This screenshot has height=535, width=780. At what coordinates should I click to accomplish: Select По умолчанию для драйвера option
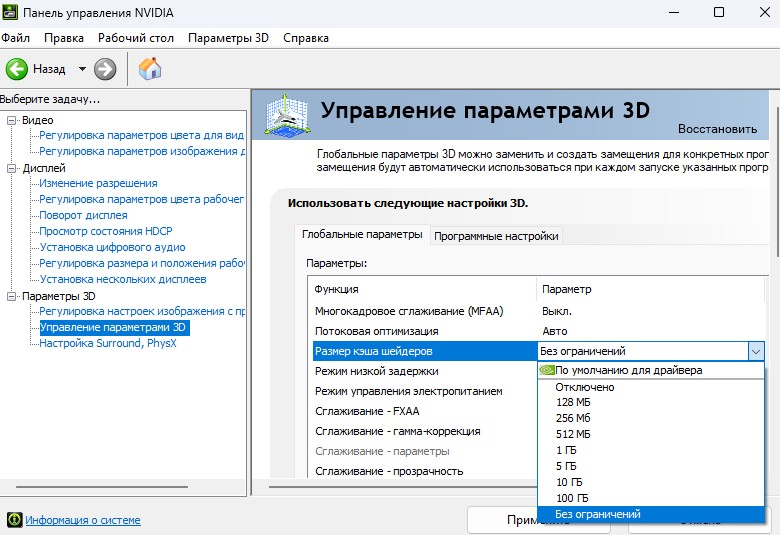[x=651, y=370]
